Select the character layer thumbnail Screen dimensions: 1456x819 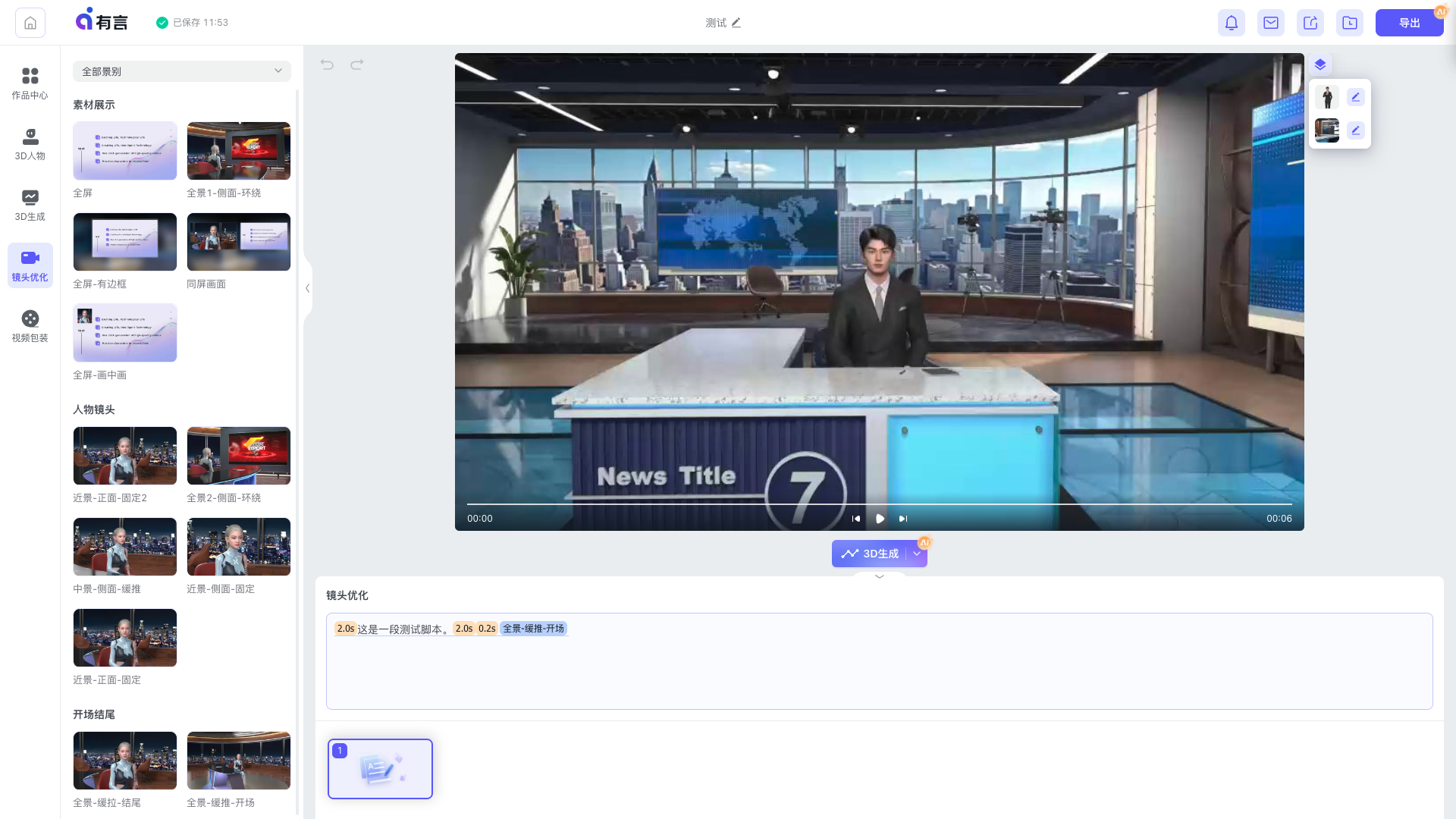point(1327,97)
